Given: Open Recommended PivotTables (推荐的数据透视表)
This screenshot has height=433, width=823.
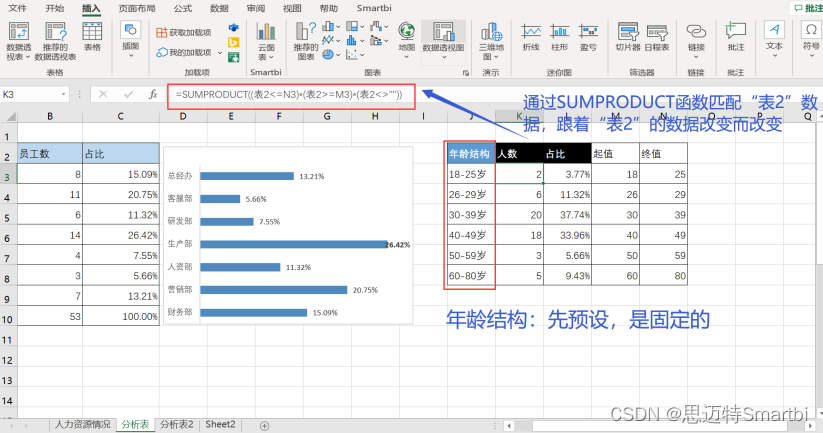Looking at the screenshot, I should coord(55,41).
